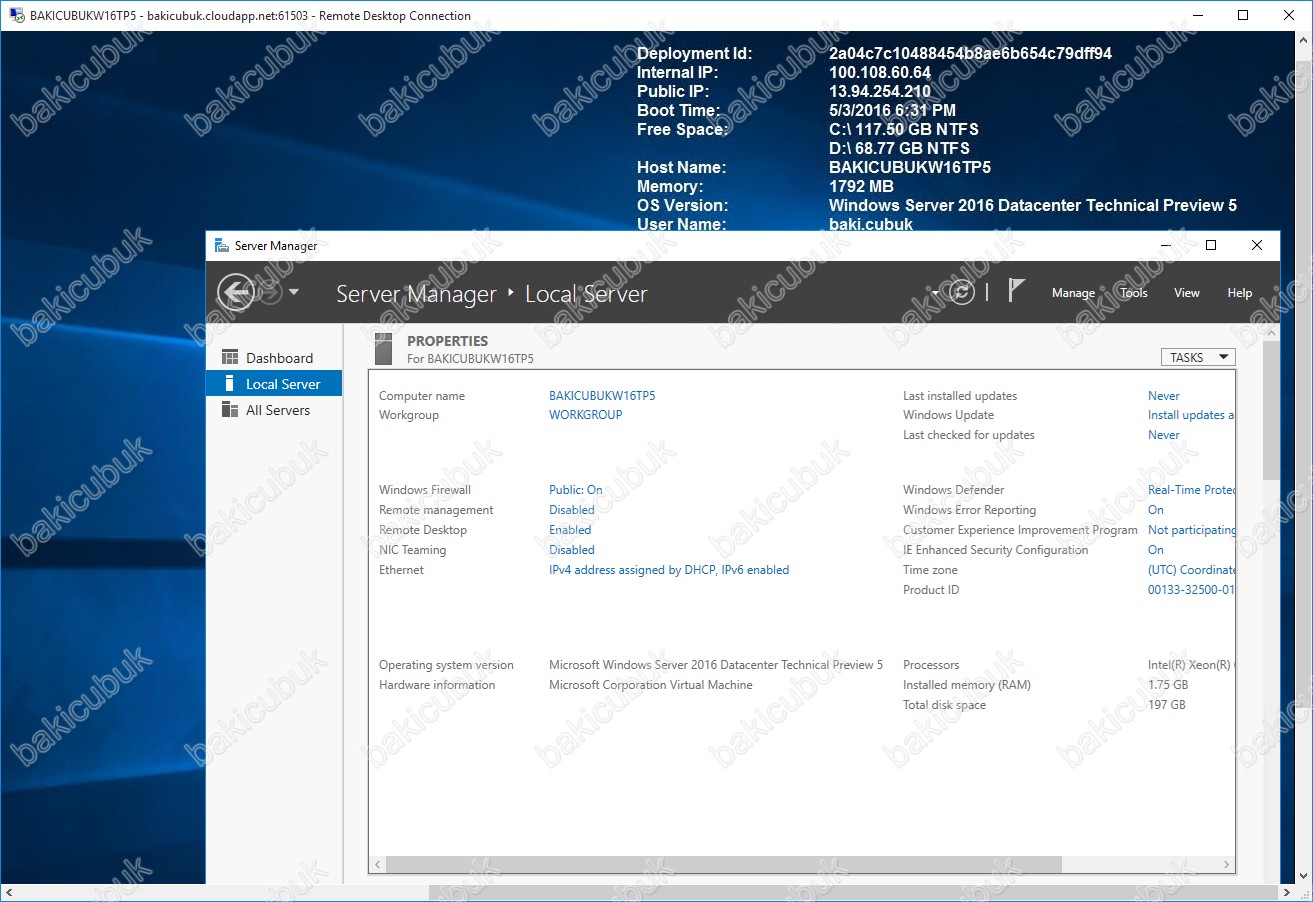This screenshot has height=902, width=1313.
Task: Click Last installed updates 'Never' link
Action: point(1164,396)
